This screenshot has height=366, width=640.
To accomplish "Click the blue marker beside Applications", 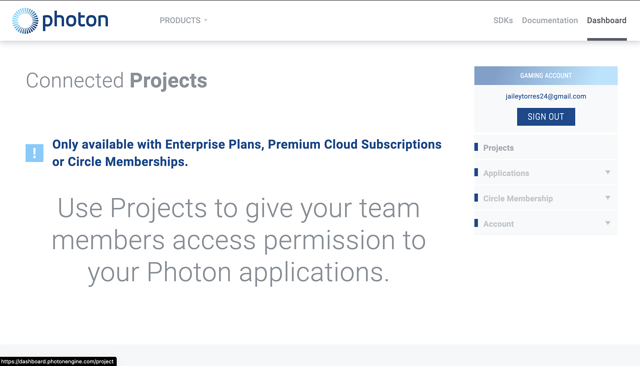I will coord(476,173).
